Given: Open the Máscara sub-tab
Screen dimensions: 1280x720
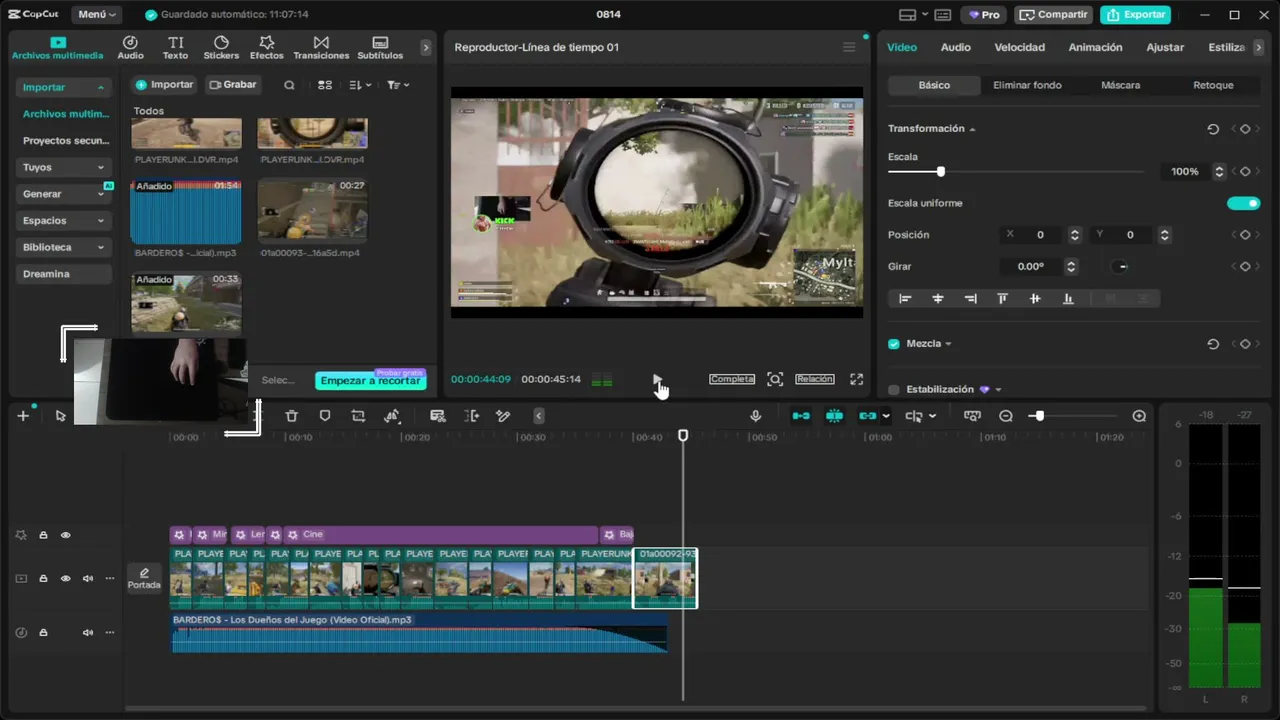Looking at the screenshot, I should point(1120,85).
